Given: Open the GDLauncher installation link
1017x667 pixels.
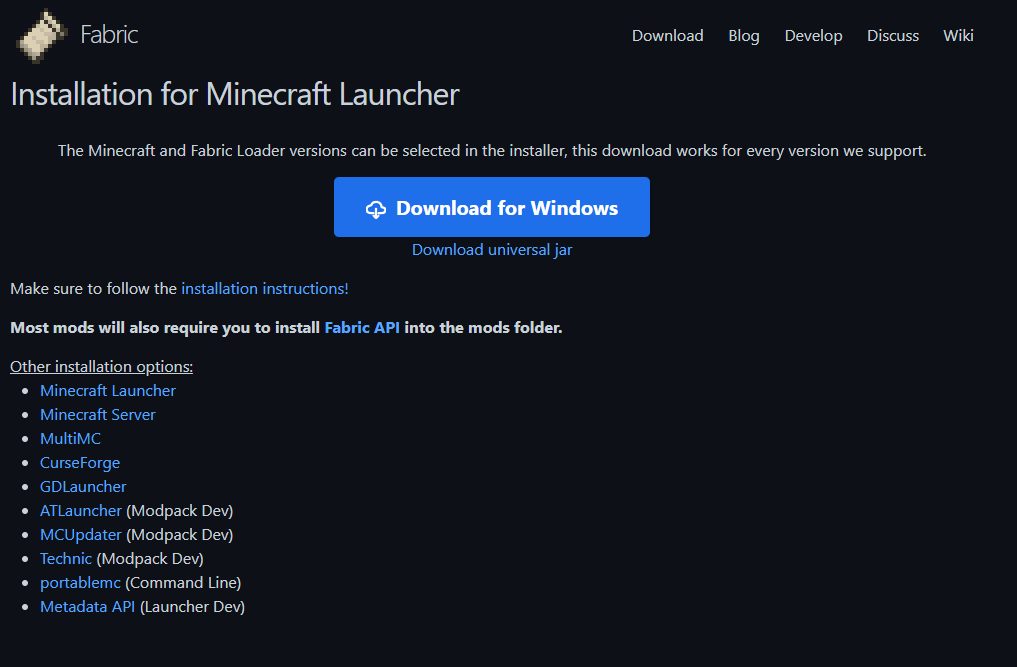Looking at the screenshot, I should [83, 487].
